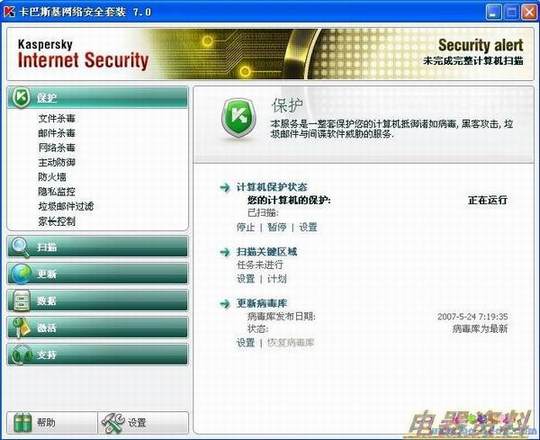Click the 停止 link under protection status
This screenshot has width=540, height=440.
[246, 227]
